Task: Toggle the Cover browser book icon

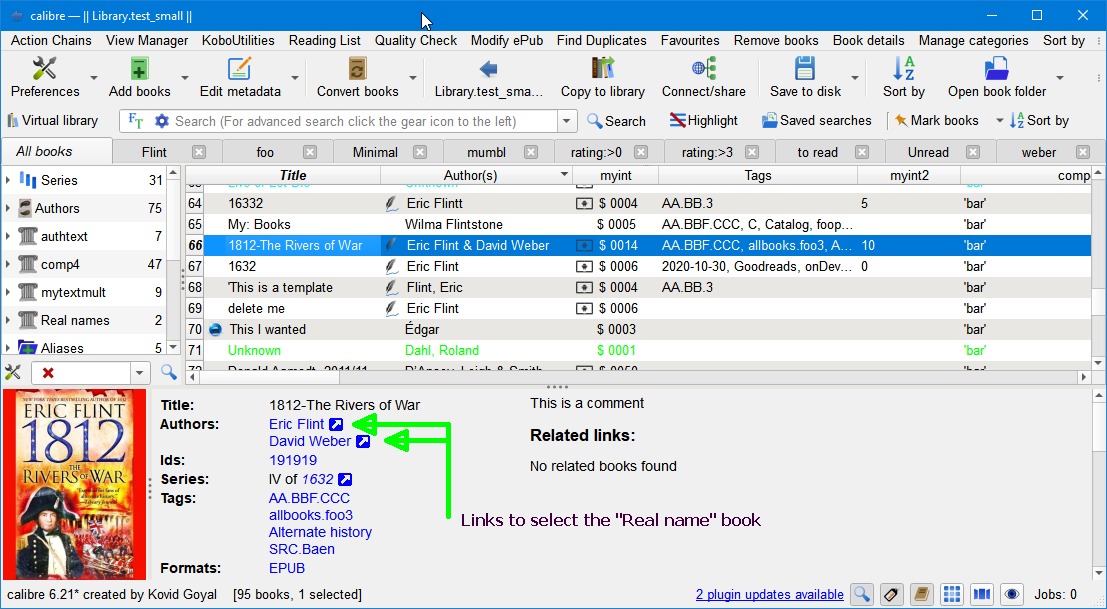Action: pos(921,594)
